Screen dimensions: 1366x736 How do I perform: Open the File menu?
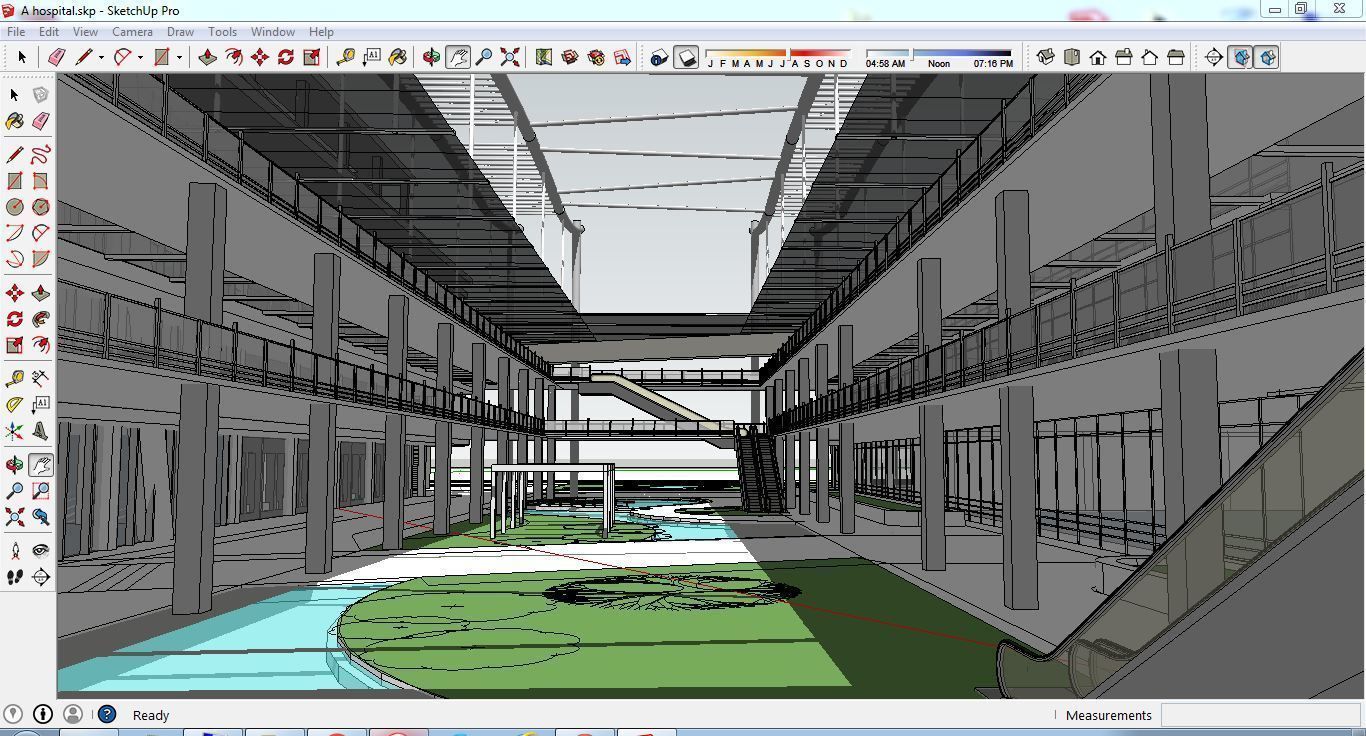click(x=16, y=31)
